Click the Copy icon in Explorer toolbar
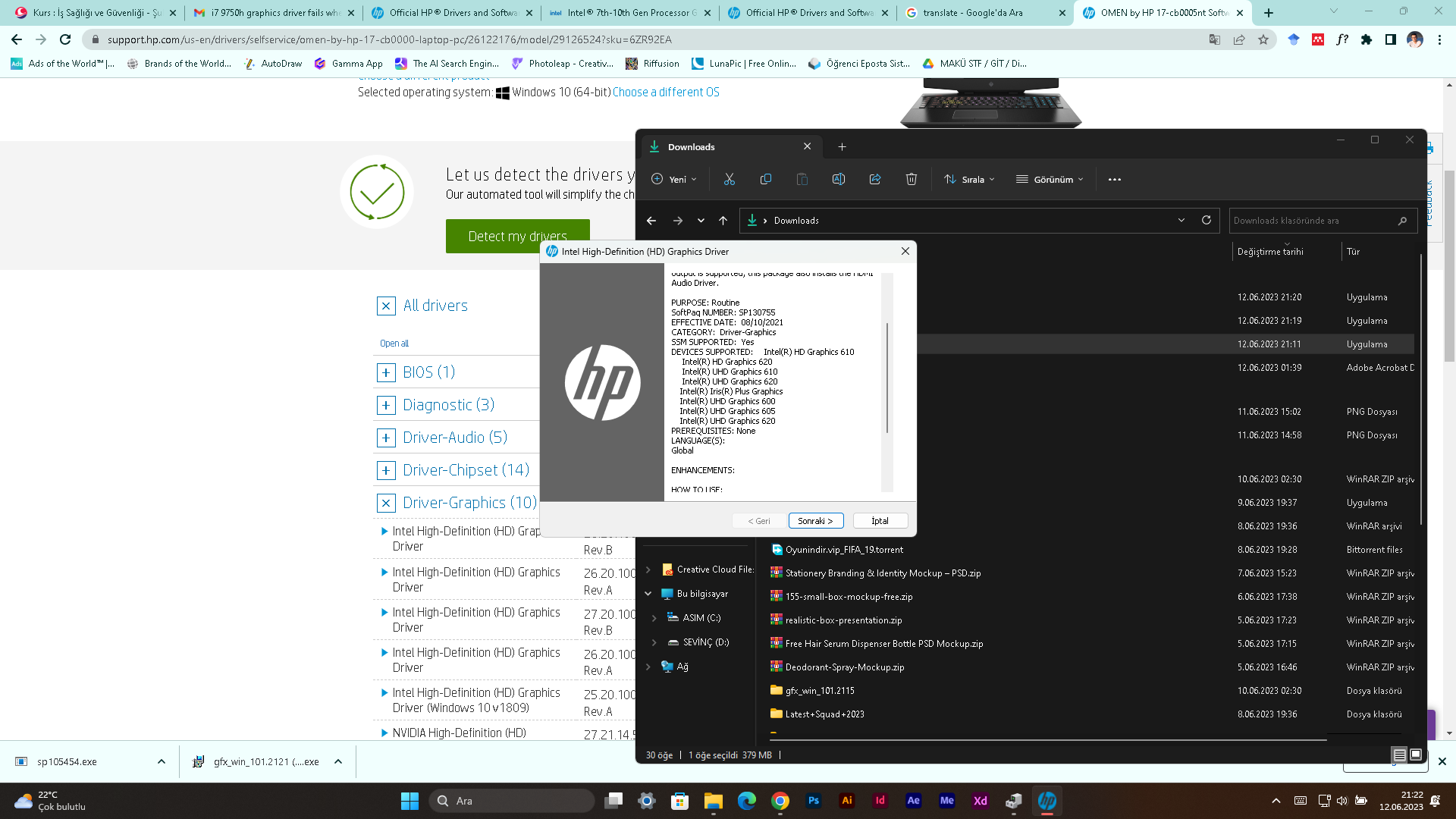1456x819 pixels. pos(765,180)
